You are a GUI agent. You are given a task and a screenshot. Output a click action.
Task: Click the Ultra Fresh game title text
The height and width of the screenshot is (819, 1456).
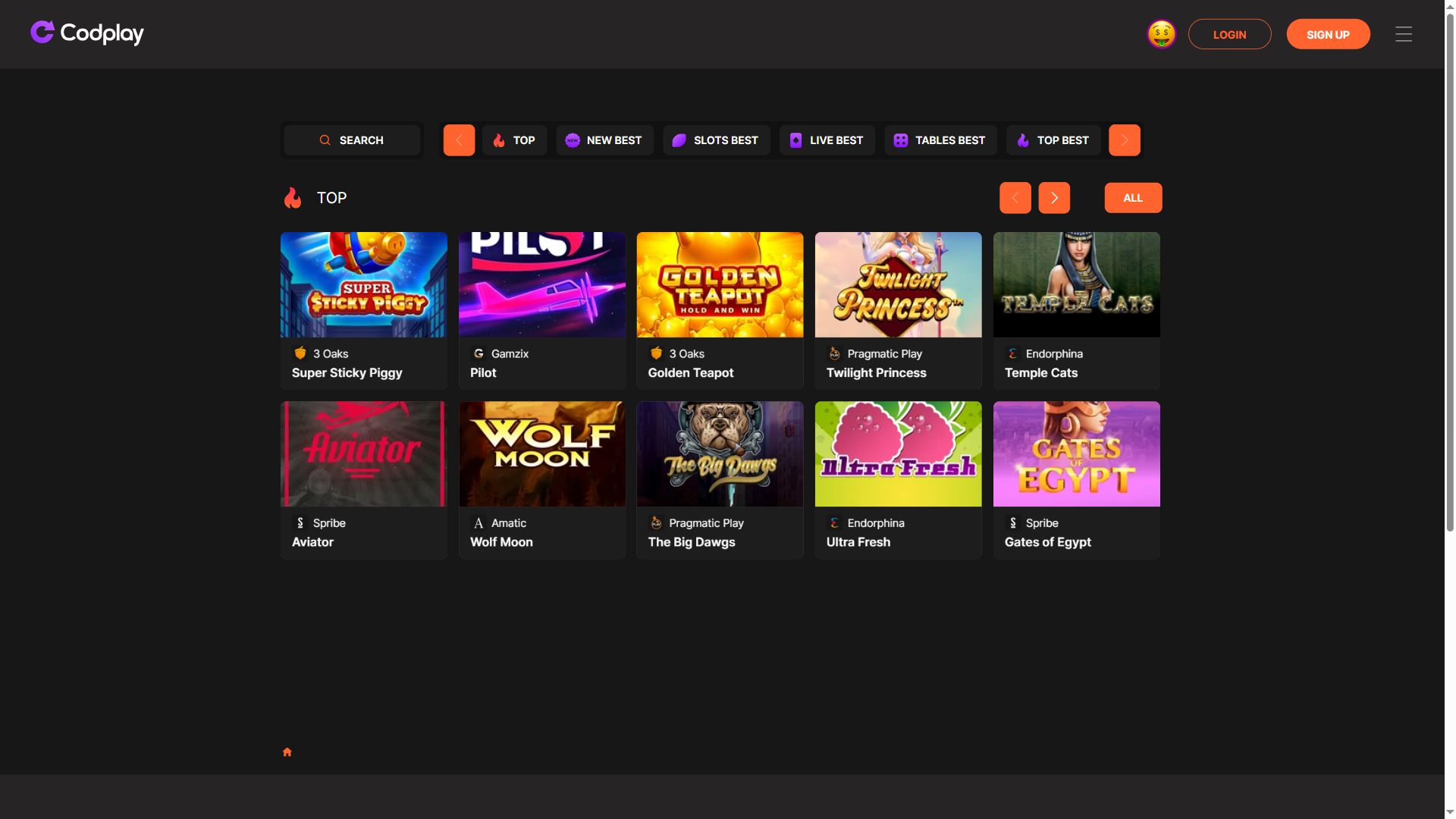point(858,542)
